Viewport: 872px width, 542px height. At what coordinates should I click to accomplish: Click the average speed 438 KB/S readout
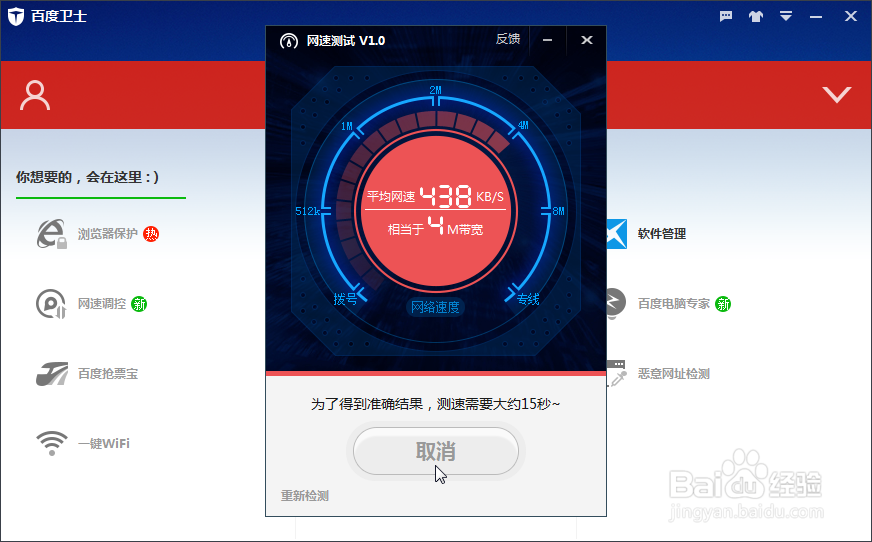435,196
